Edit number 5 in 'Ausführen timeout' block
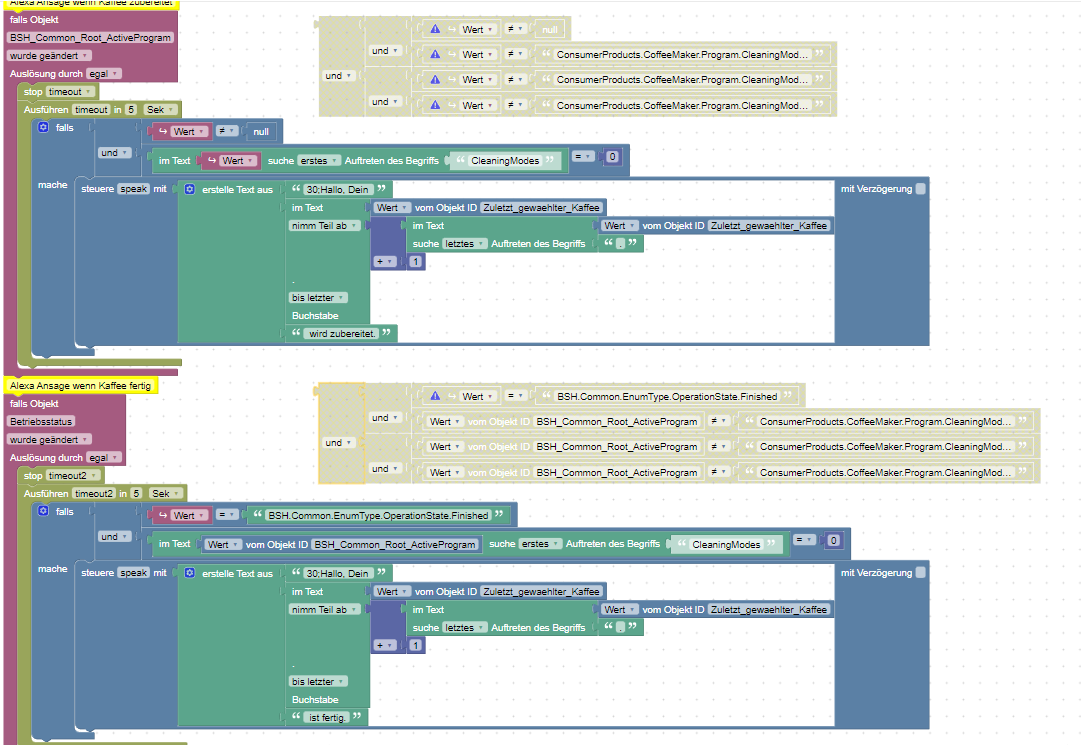This screenshot has height=745, width=1081. [130, 110]
